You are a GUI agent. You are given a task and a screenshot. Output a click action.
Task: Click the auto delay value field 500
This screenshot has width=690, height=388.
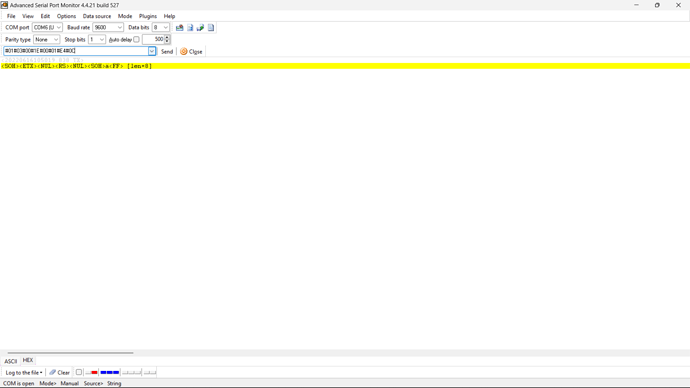[153, 40]
